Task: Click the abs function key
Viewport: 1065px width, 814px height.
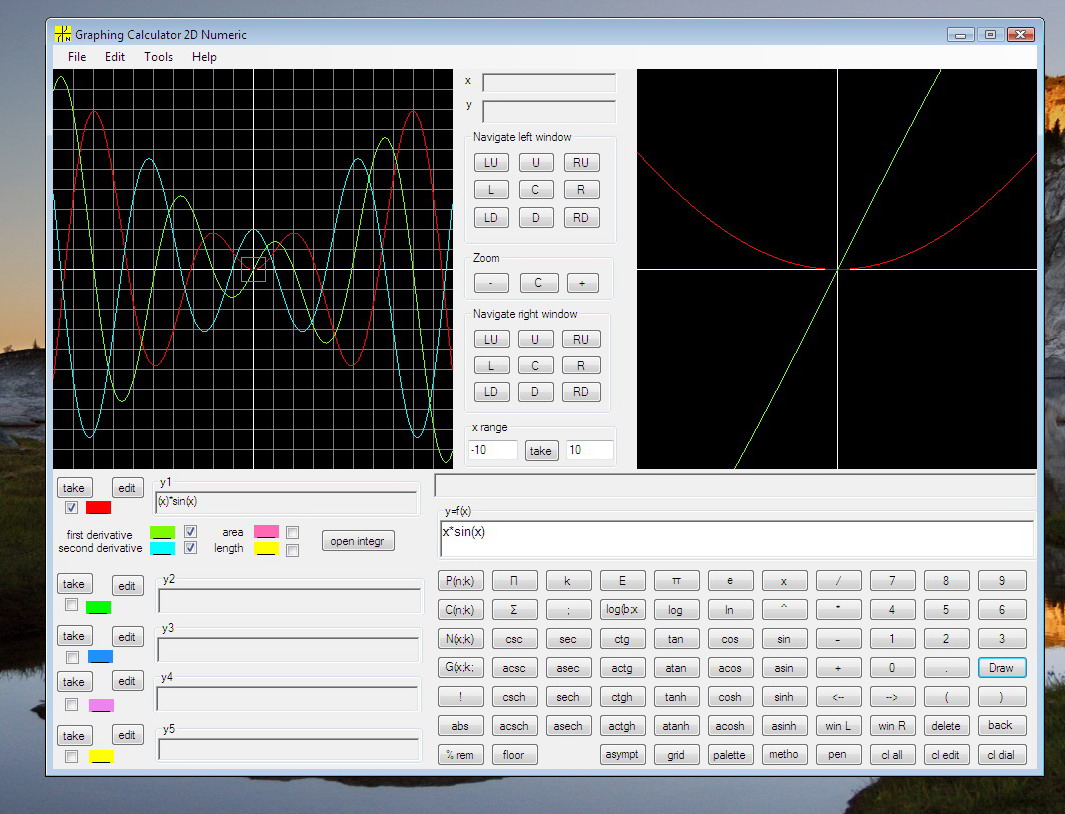Action: [x=461, y=726]
